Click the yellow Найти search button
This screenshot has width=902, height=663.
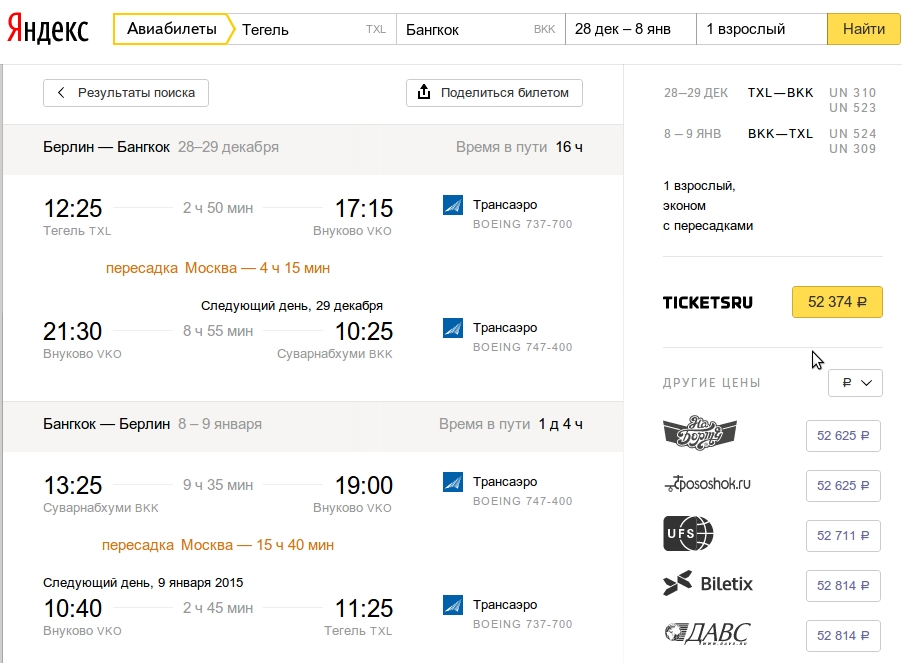coord(863,29)
